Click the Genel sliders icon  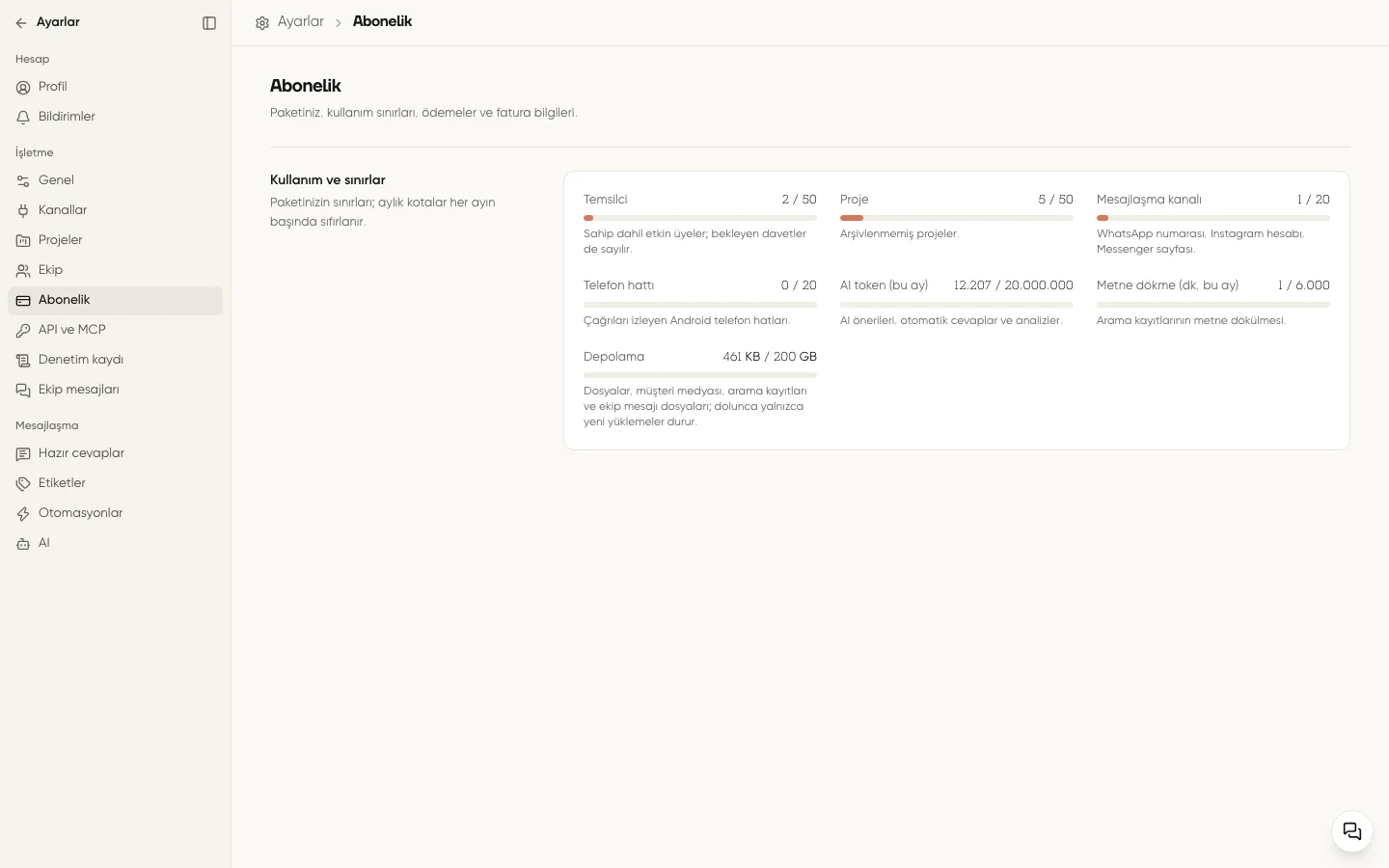23,181
